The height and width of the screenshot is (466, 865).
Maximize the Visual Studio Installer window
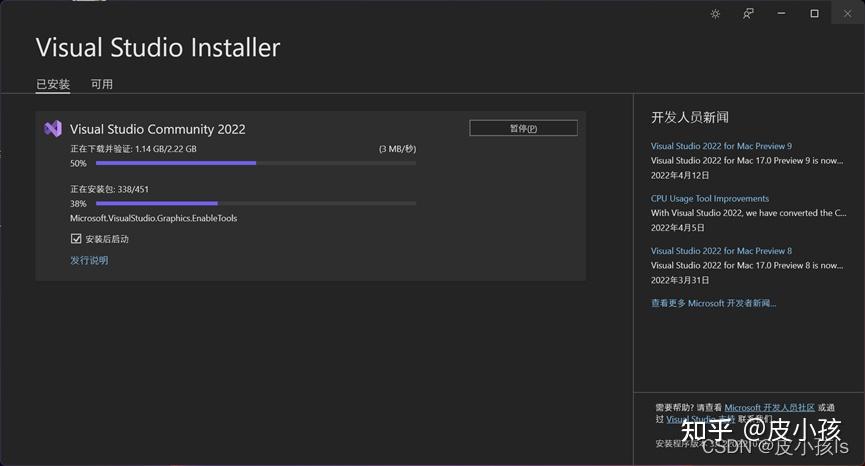(814, 14)
